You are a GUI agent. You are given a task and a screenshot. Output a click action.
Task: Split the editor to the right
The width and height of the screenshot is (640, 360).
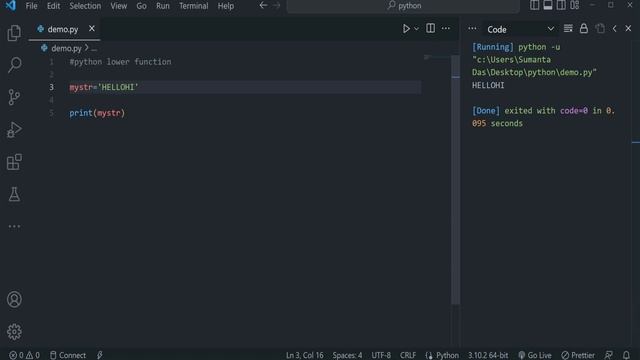tap(430, 28)
